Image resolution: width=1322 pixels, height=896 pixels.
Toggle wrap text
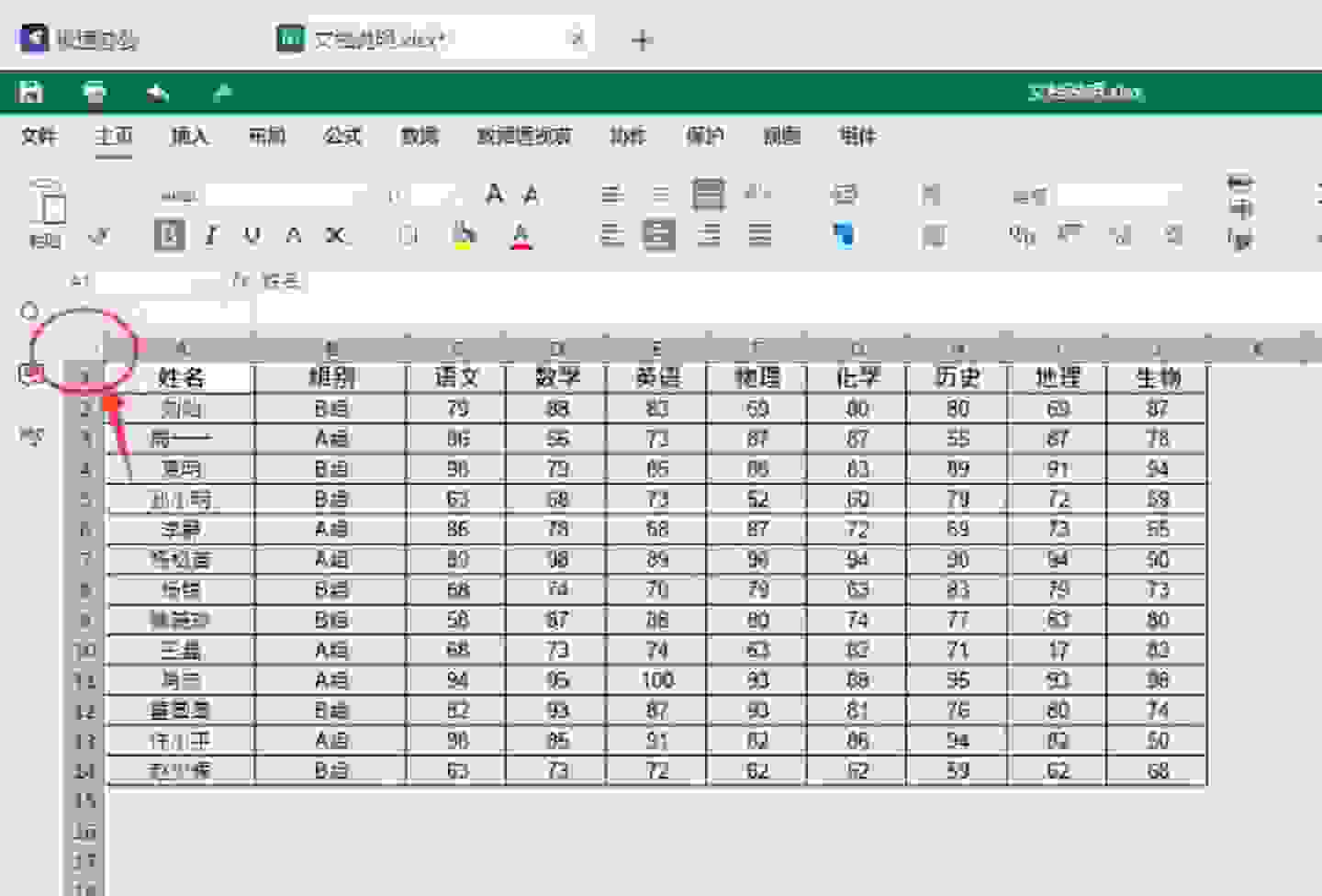tap(844, 194)
